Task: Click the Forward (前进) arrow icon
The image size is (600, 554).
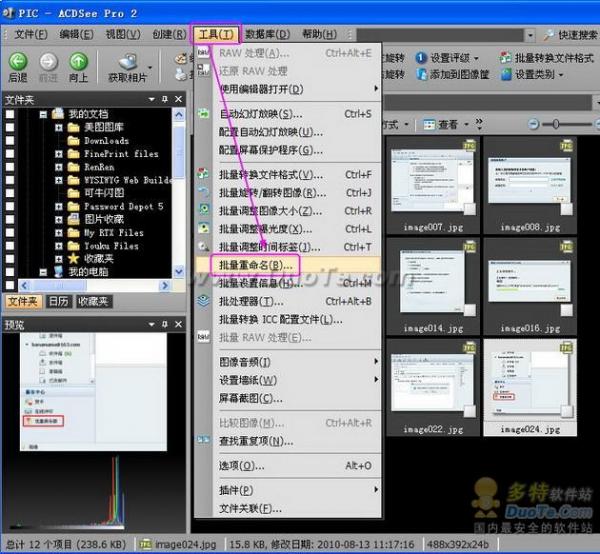Action: tap(48, 62)
